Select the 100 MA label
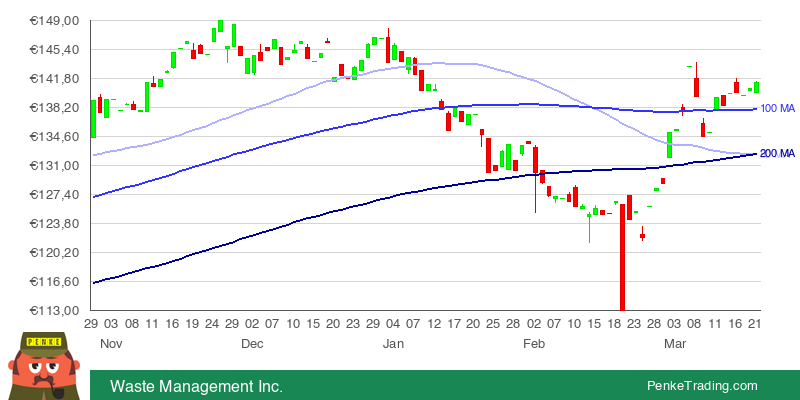The width and height of the screenshot is (800, 400). click(x=778, y=108)
